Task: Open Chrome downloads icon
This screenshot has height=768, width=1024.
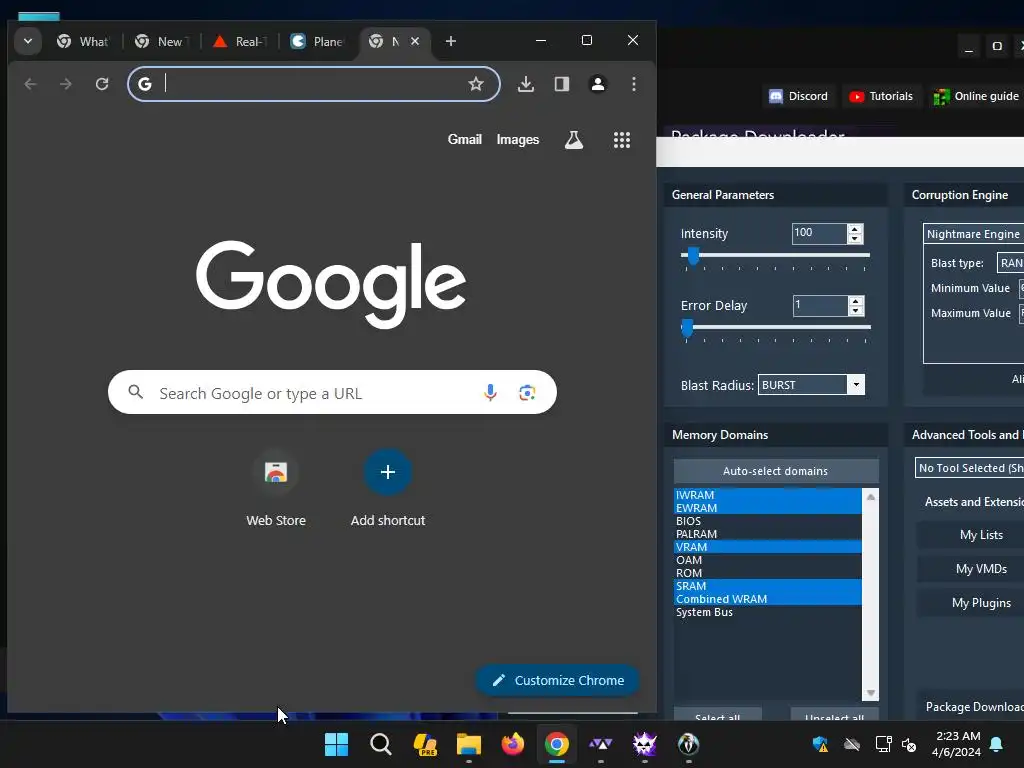Action: (526, 84)
